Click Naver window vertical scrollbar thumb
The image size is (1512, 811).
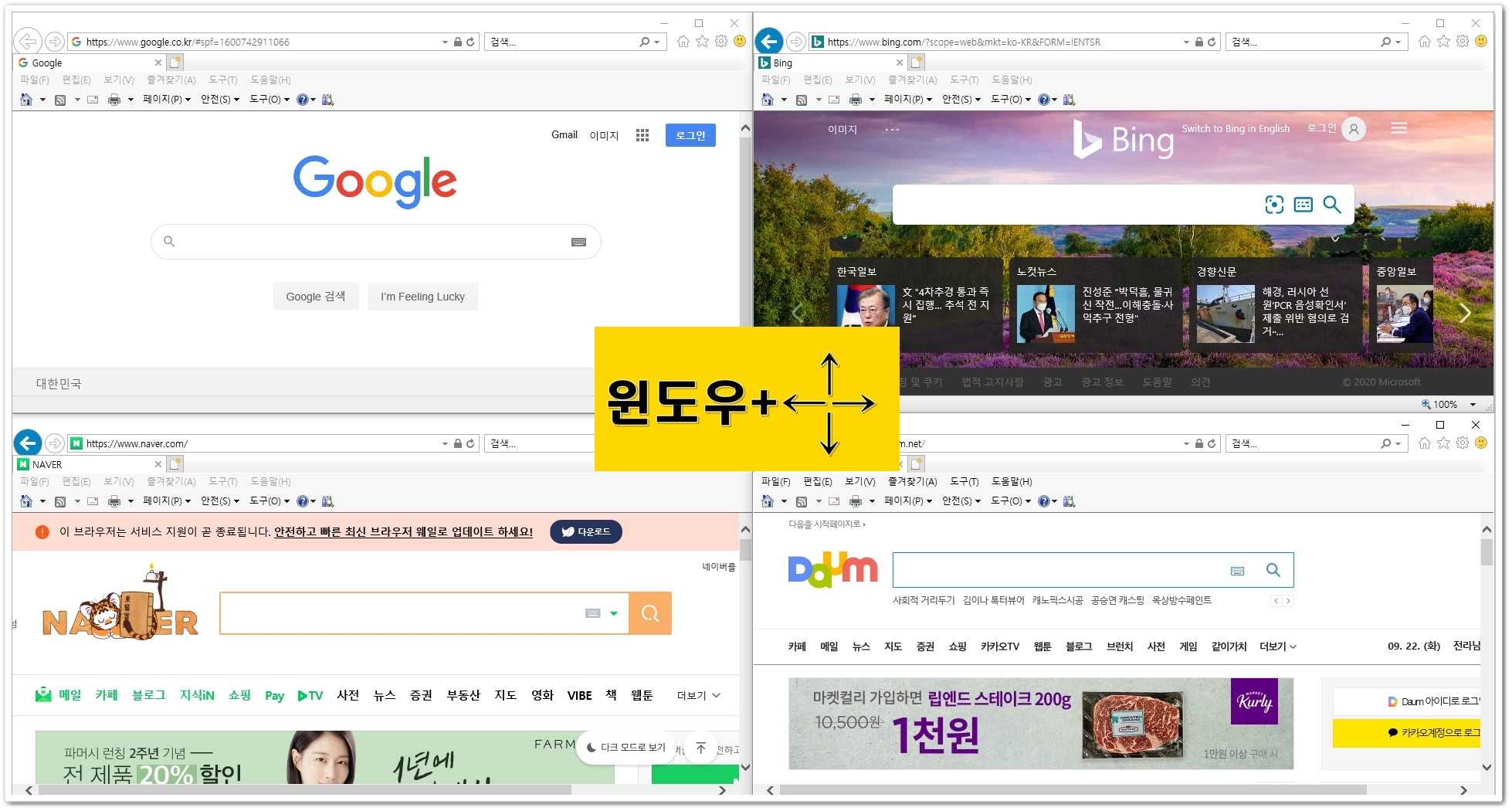(x=745, y=549)
